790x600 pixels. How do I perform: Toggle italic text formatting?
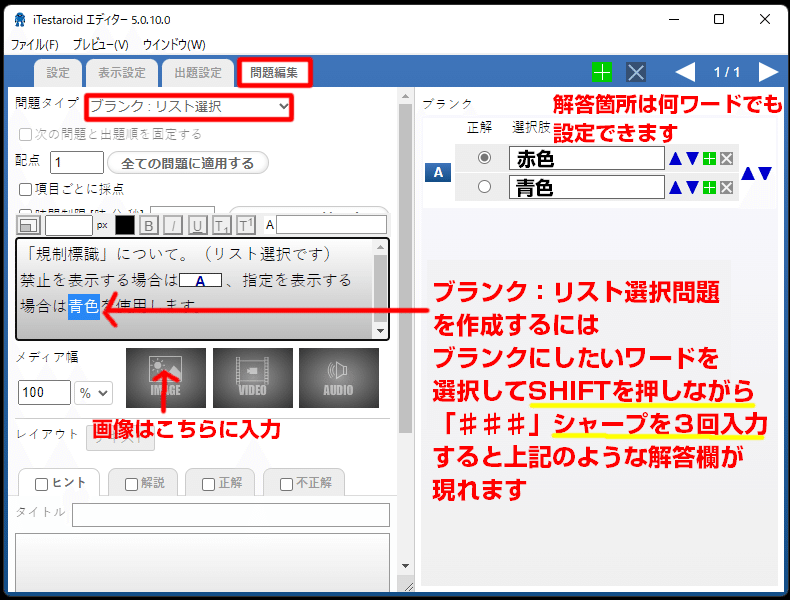[x=173, y=225]
